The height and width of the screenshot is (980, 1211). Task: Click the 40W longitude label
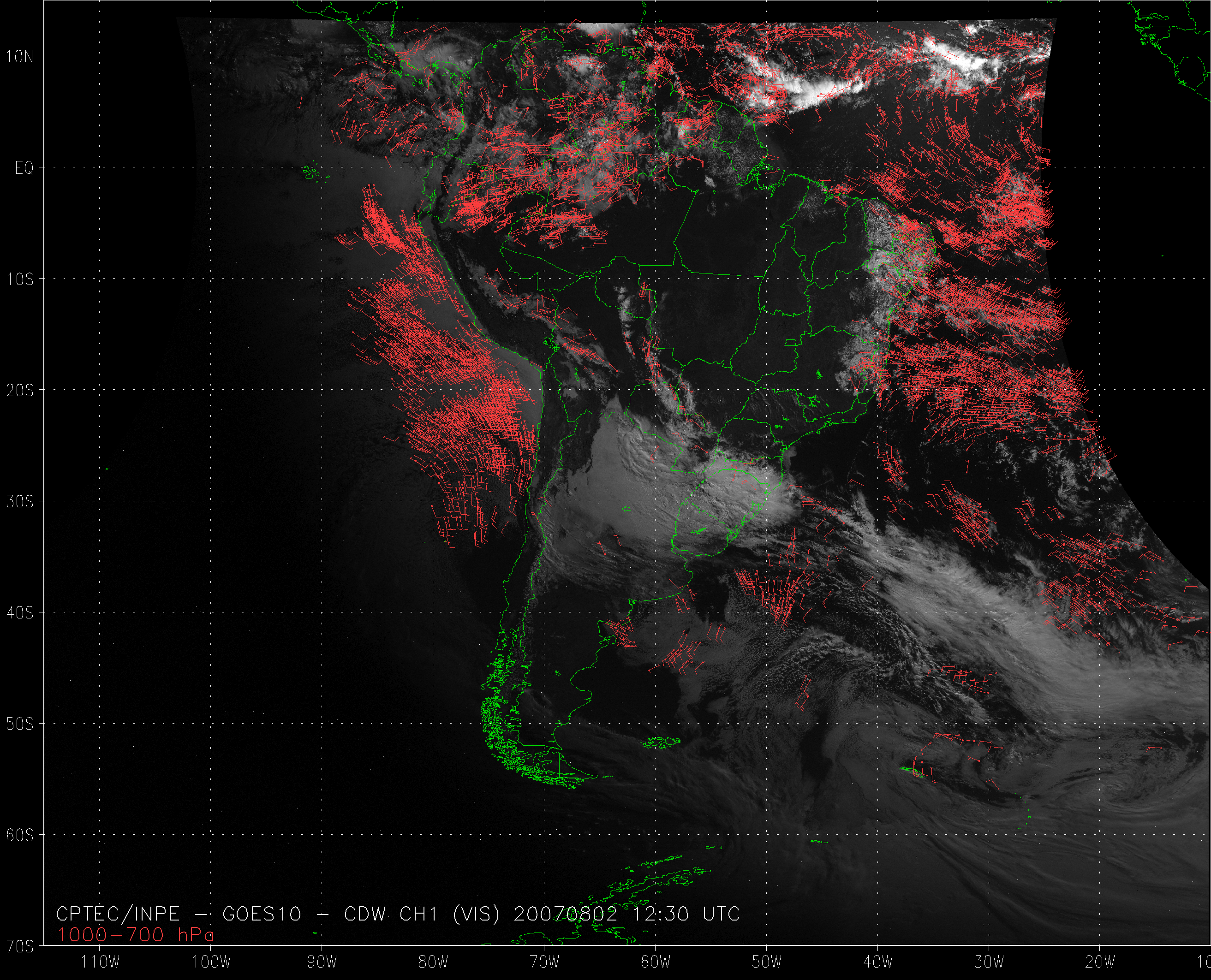[878, 962]
